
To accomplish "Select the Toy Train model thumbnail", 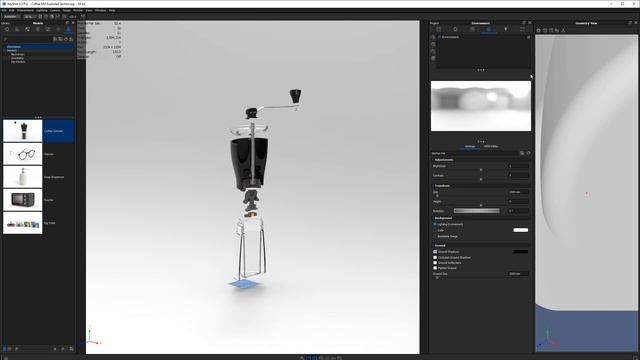I will [22, 223].
